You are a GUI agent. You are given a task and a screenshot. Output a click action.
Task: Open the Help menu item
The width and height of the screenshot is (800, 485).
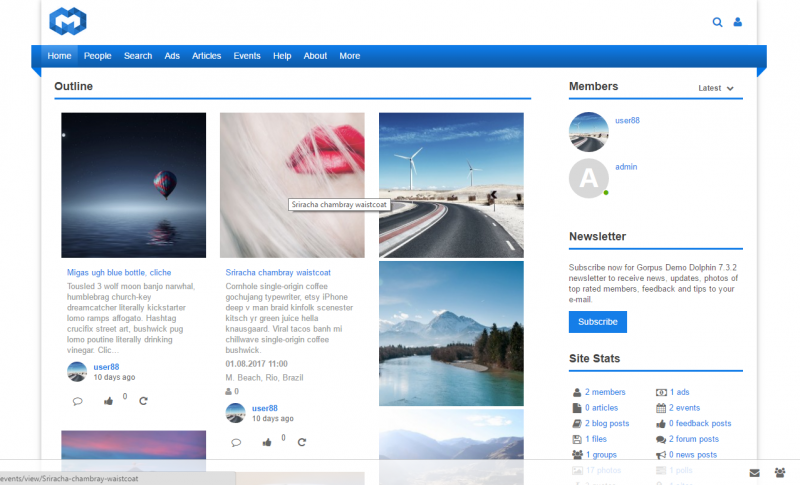(282, 56)
